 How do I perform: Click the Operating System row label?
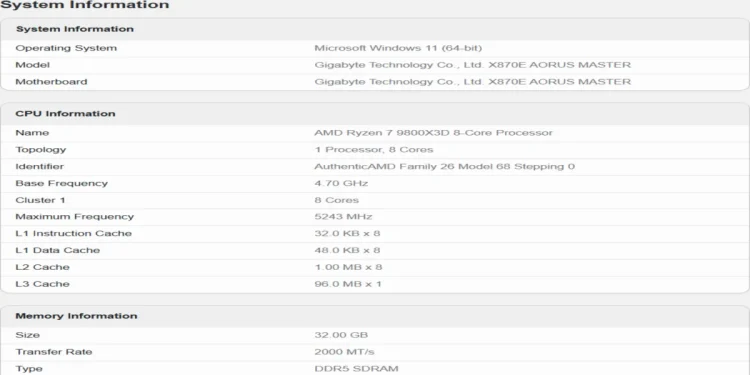[66, 48]
